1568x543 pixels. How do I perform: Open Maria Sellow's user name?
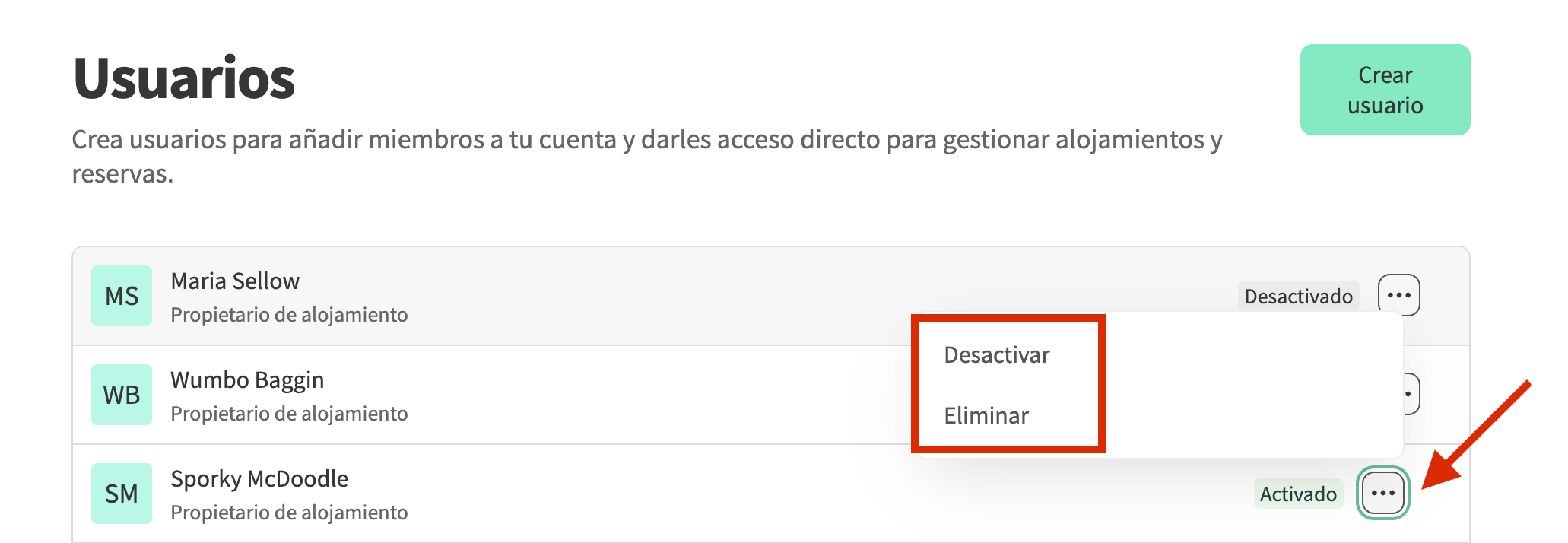point(235,281)
